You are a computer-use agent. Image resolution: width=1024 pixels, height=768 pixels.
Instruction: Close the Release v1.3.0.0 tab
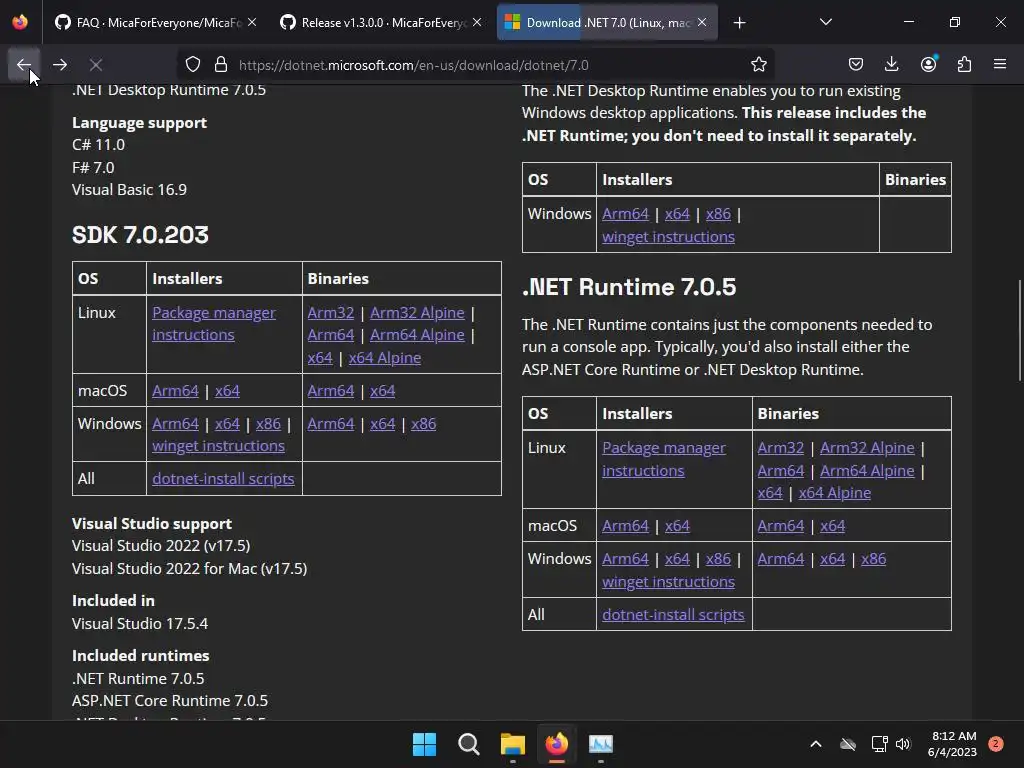point(477,22)
